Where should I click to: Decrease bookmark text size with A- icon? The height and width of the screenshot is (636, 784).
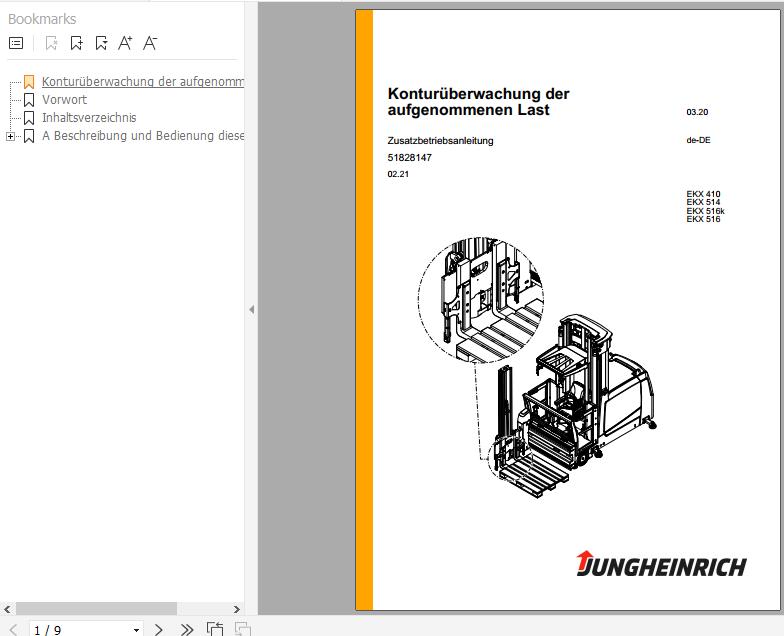click(x=150, y=44)
